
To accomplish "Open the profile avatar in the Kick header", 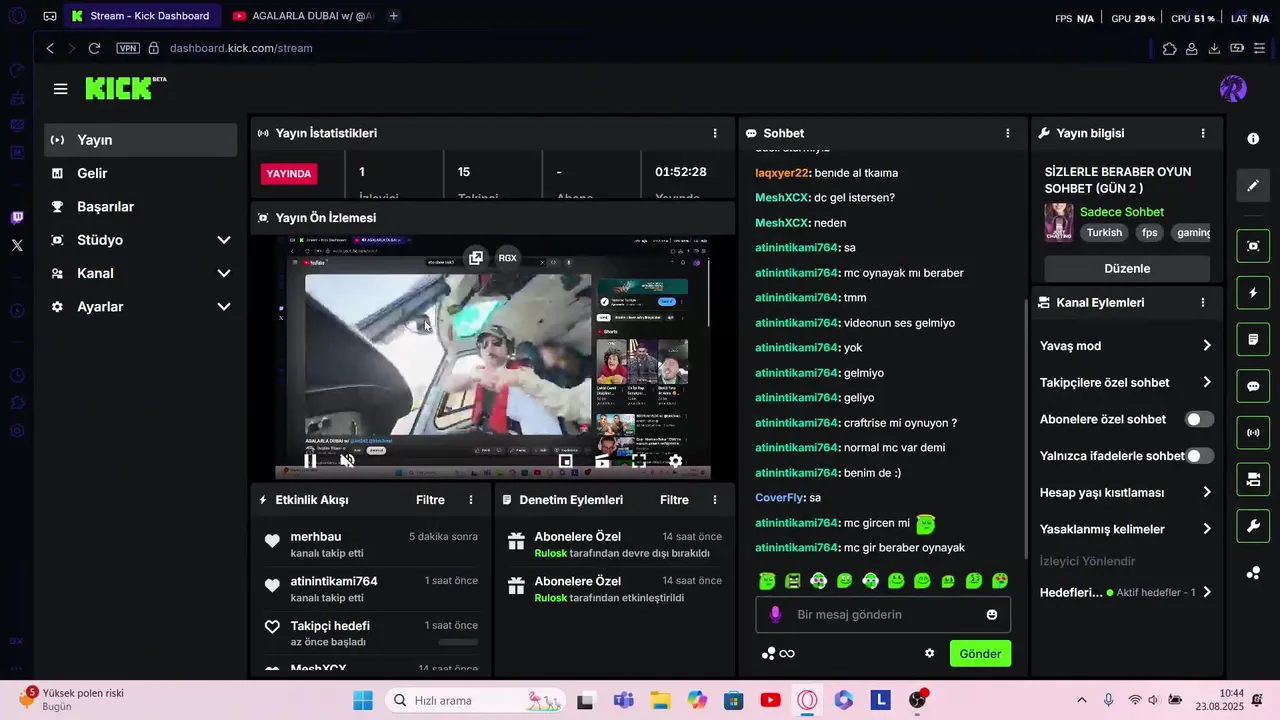I will pyautogui.click(x=1233, y=89).
